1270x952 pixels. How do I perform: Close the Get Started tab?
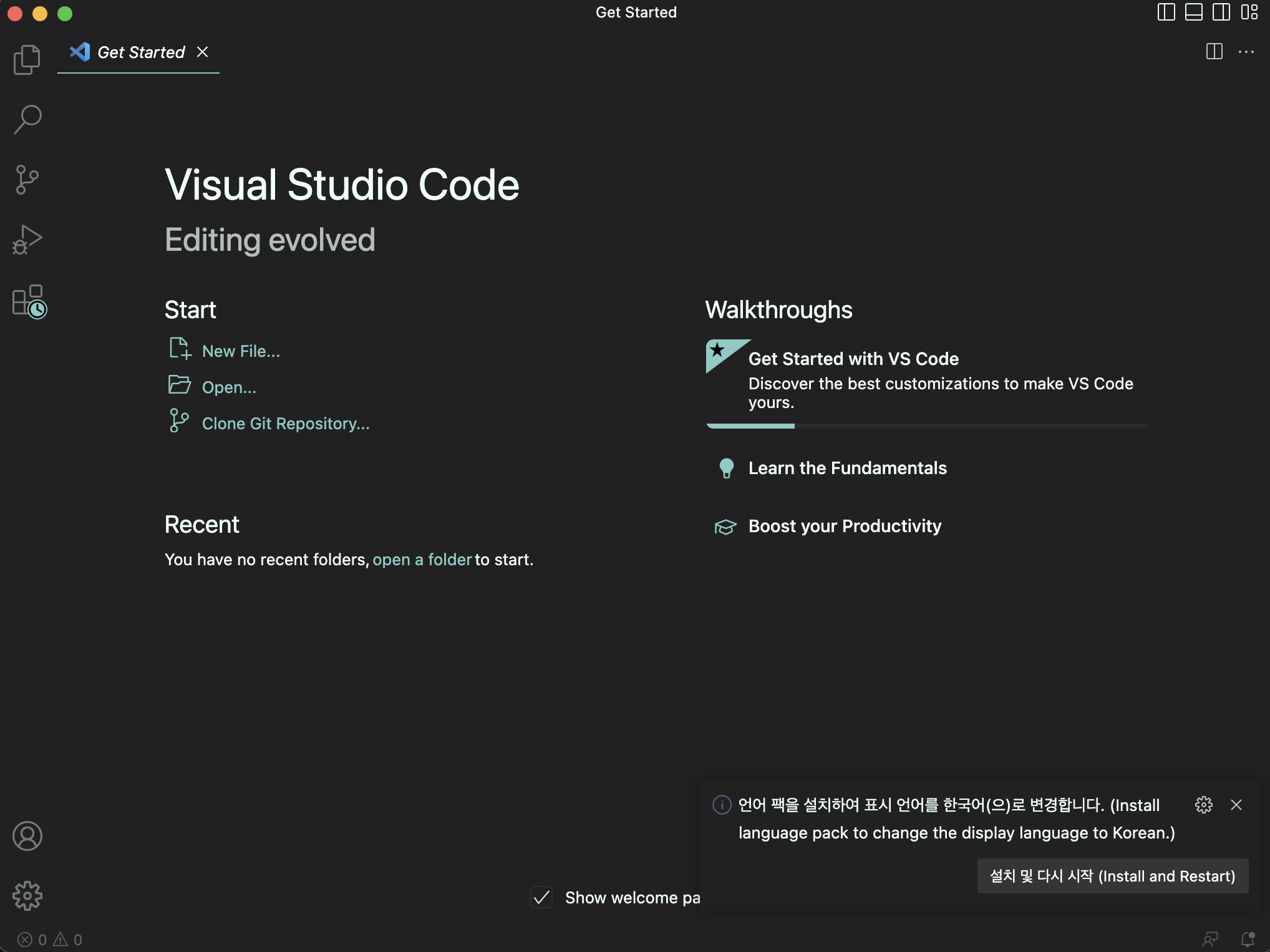[x=202, y=52]
